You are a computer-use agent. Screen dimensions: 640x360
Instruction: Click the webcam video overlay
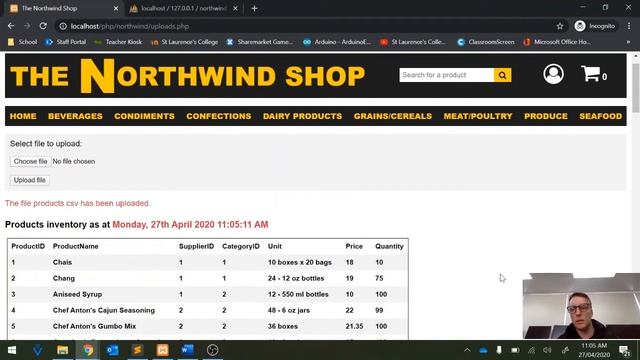tap(581, 306)
